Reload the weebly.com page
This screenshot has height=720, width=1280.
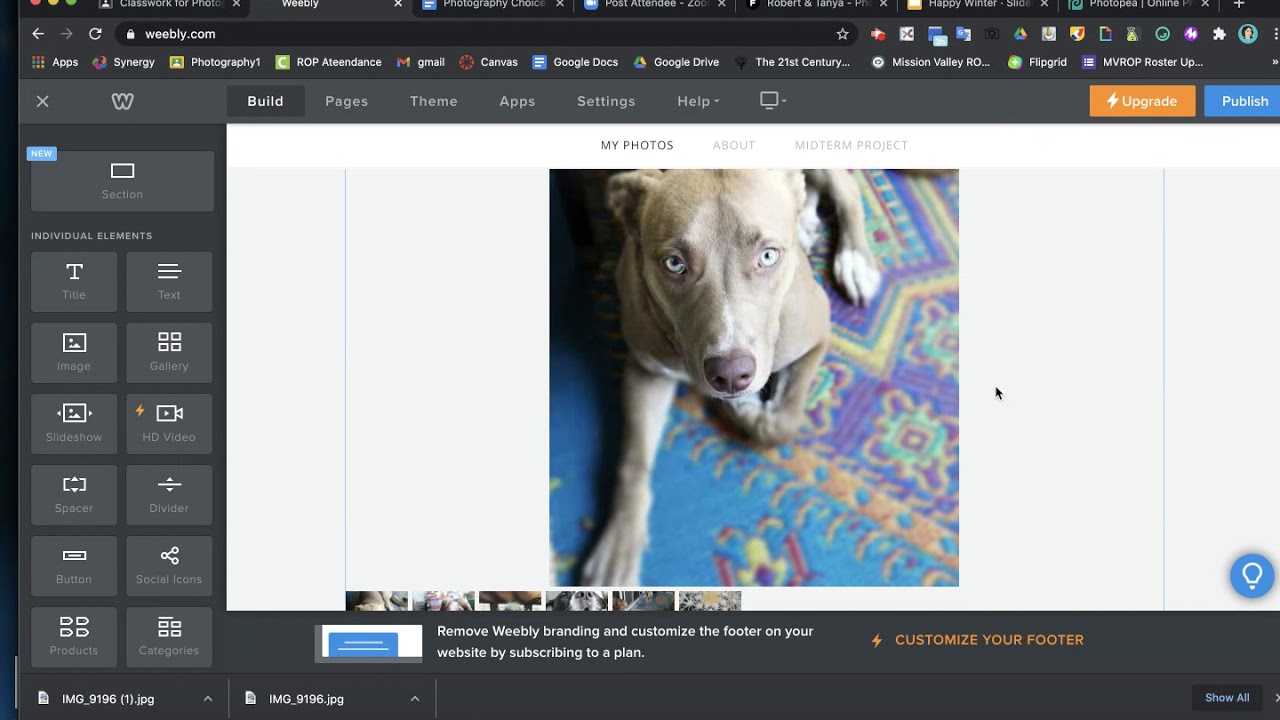pos(95,34)
